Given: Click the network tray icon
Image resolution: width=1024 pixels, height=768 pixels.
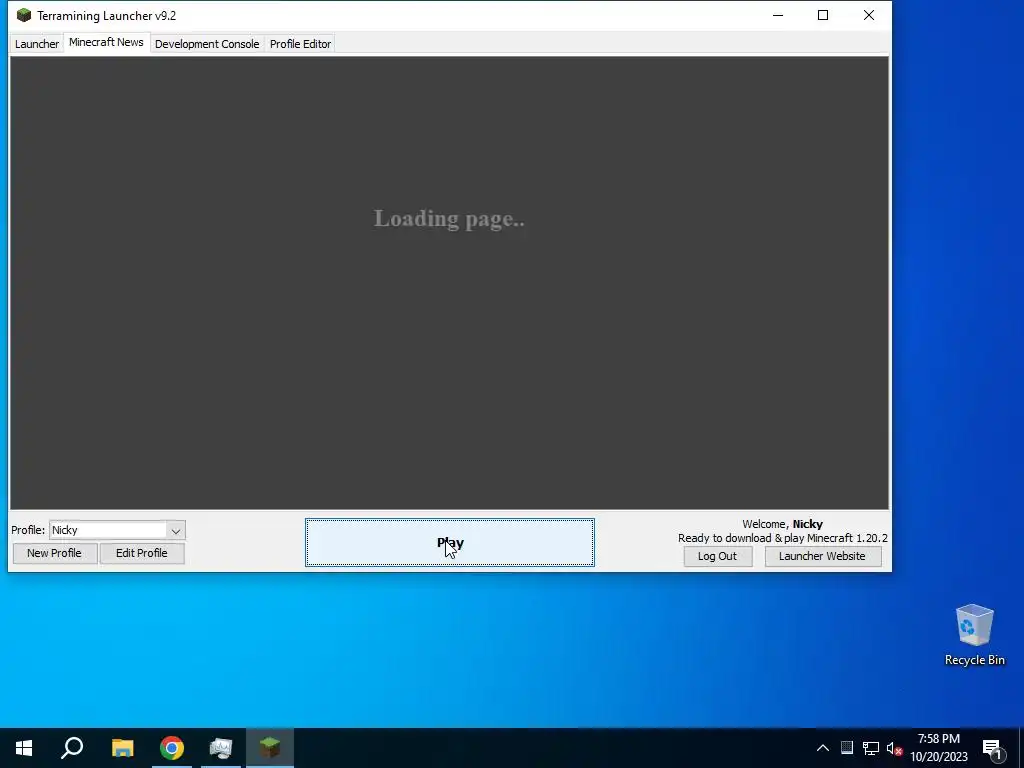Looking at the screenshot, I should 871,748.
